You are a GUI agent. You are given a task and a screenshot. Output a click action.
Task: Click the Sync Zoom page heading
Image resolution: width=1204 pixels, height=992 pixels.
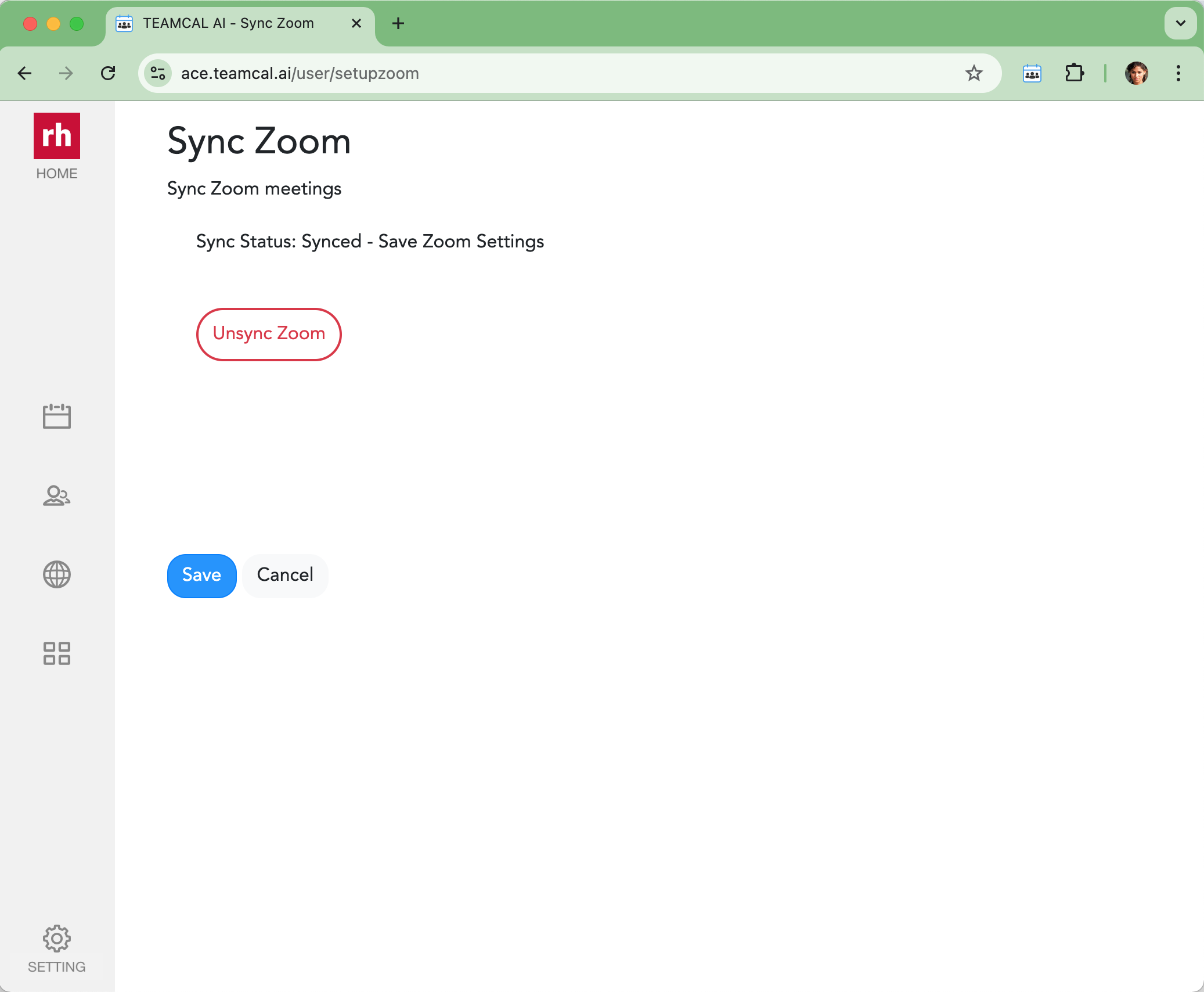(x=259, y=141)
